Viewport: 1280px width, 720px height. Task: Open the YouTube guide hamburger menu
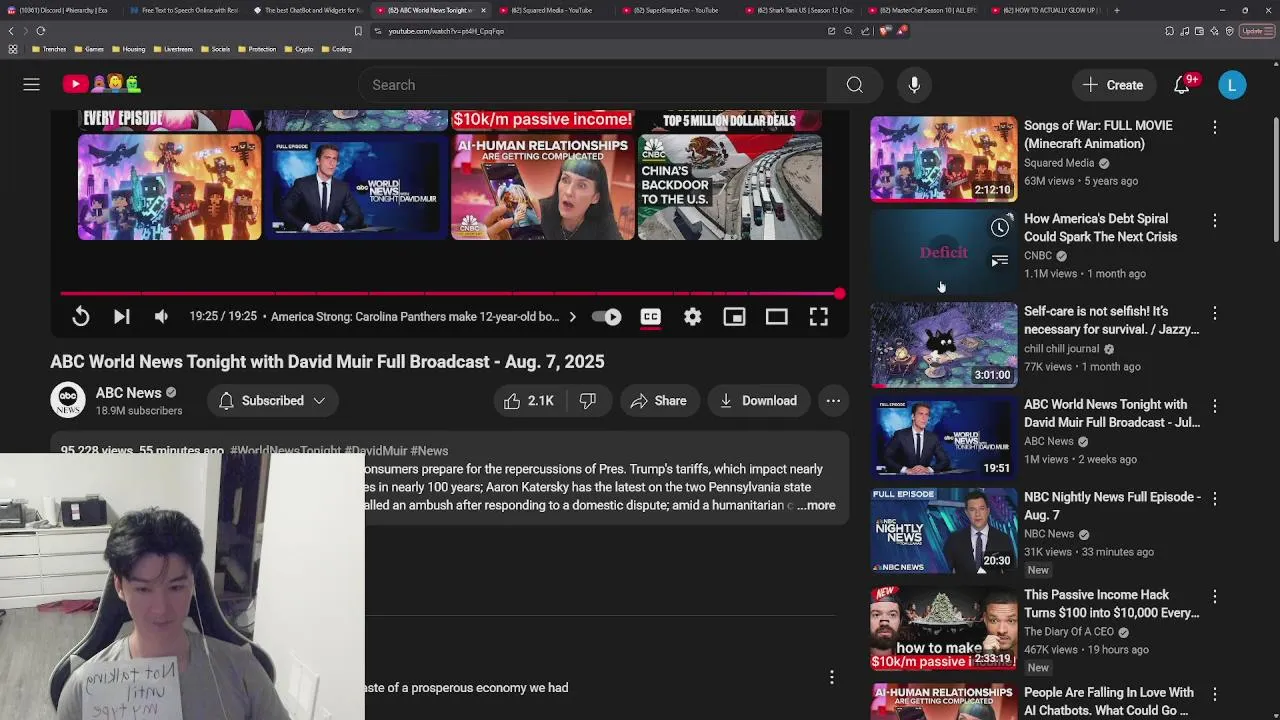(x=31, y=85)
